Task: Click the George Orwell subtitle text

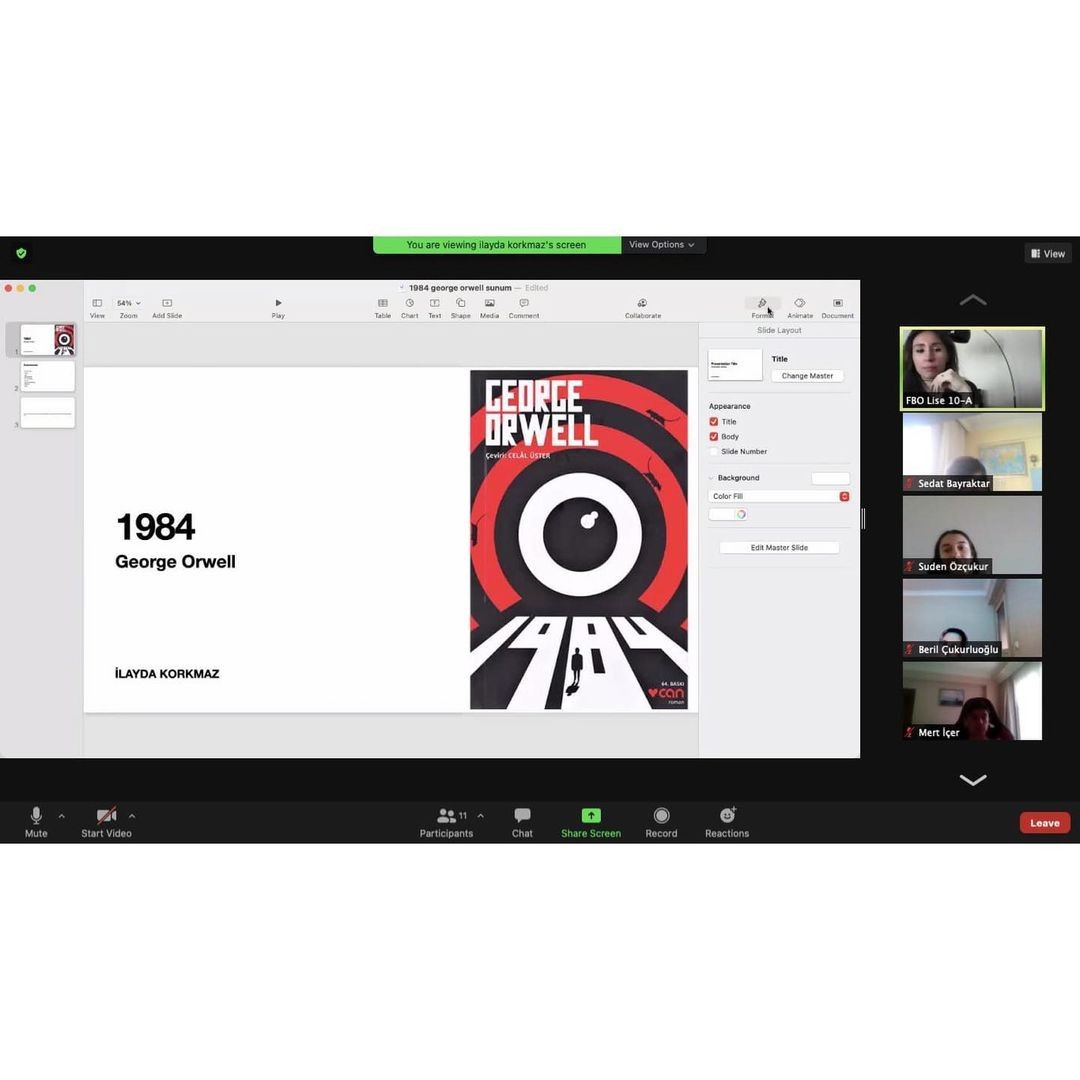Action: (x=175, y=562)
